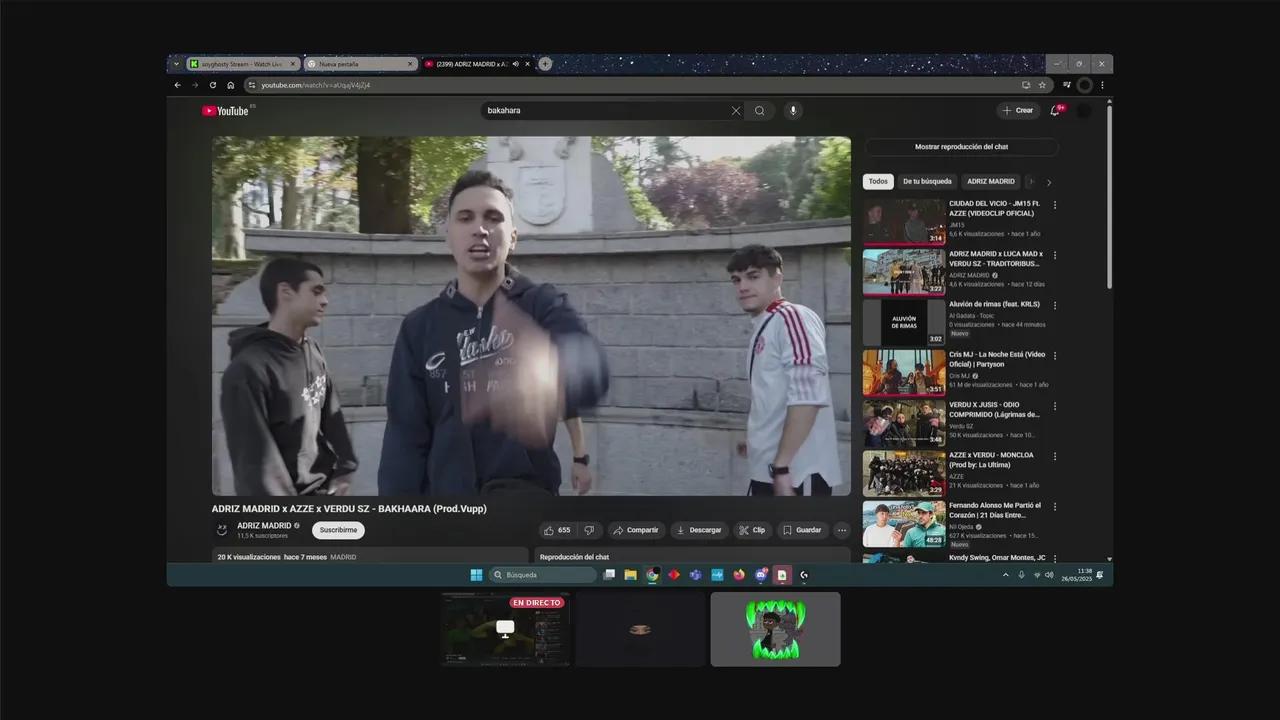The height and width of the screenshot is (720, 1280).
Task: Open YouTube home via the logo
Action: (x=225, y=110)
